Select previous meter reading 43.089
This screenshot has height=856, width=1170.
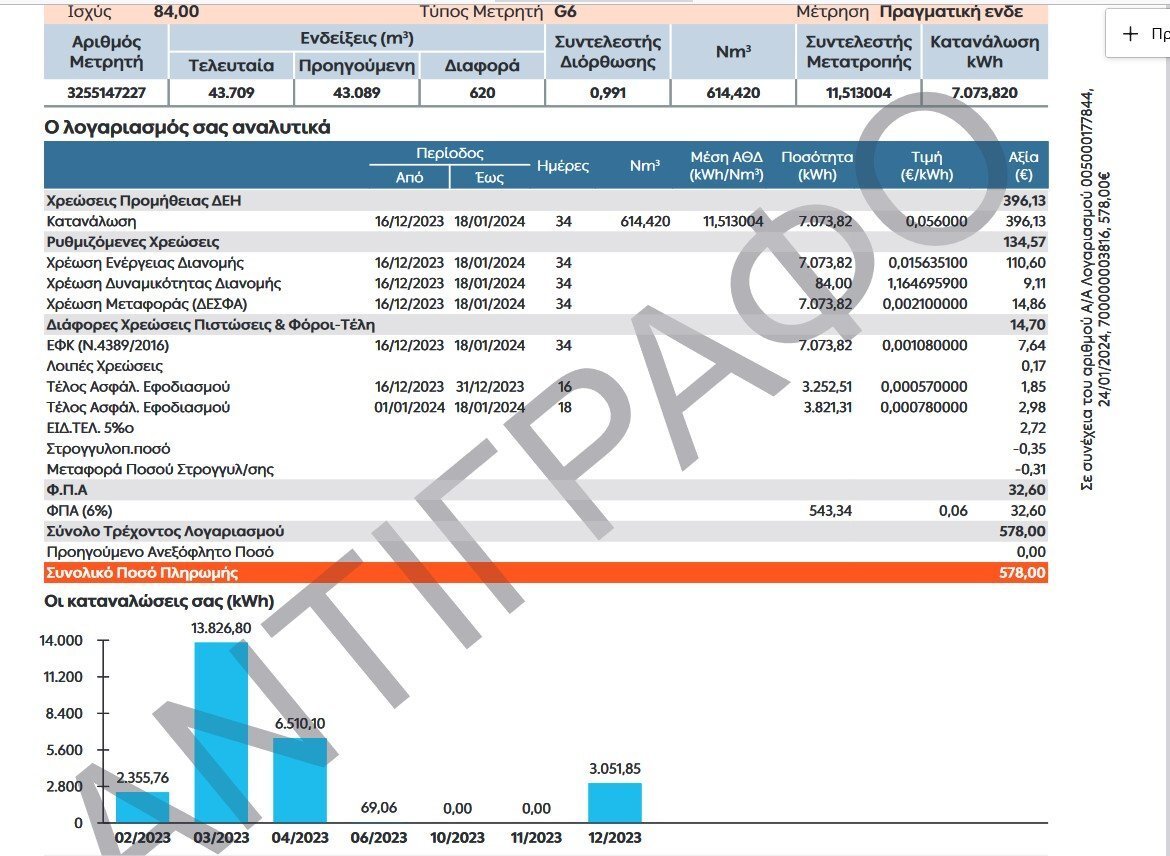pyautogui.click(x=357, y=93)
